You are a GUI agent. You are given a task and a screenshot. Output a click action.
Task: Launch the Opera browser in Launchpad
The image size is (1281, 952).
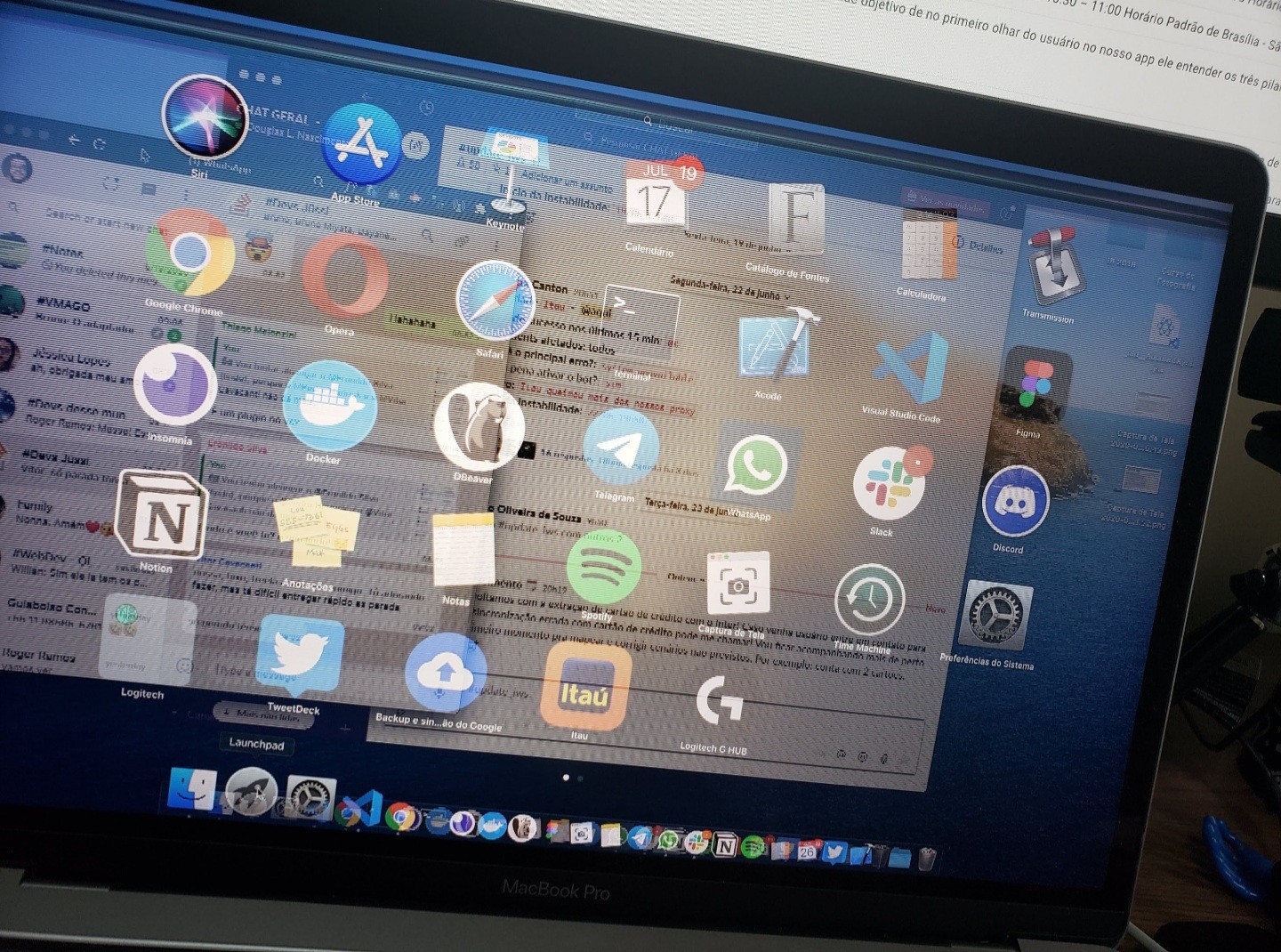tap(344, 277)
